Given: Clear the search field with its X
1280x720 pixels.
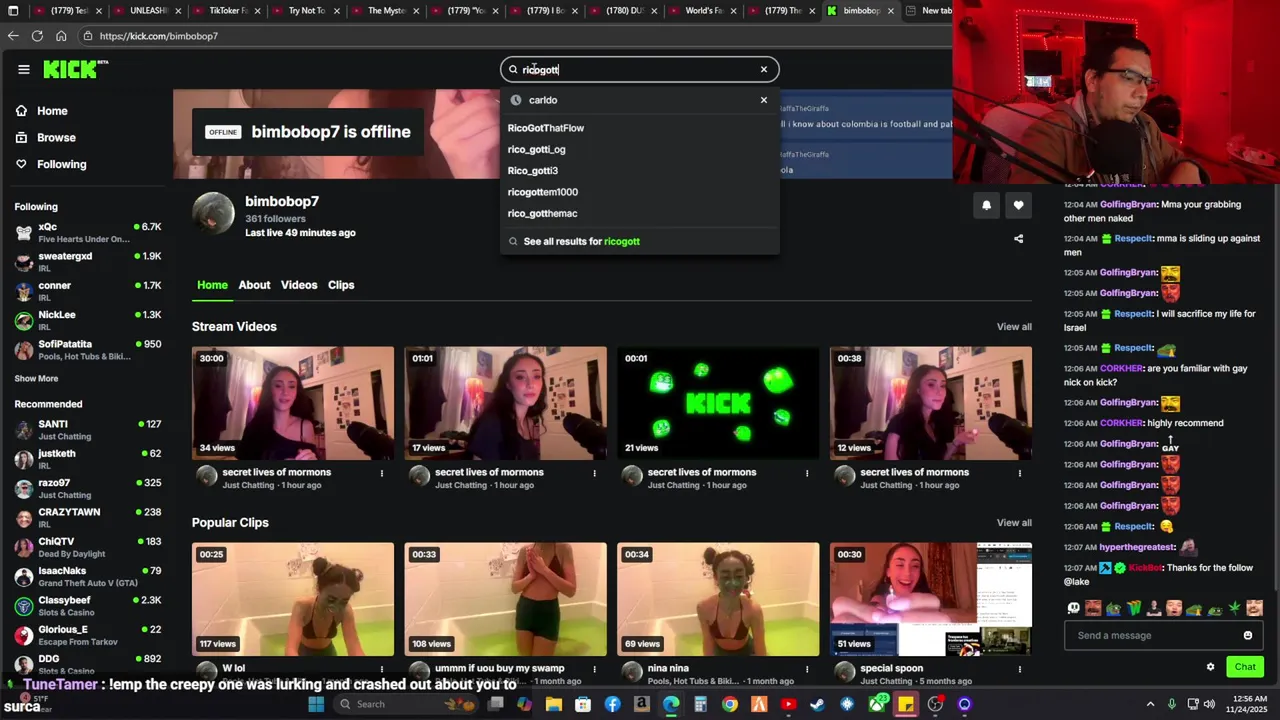Looking at the screenshot, I should tap(764, 69).
